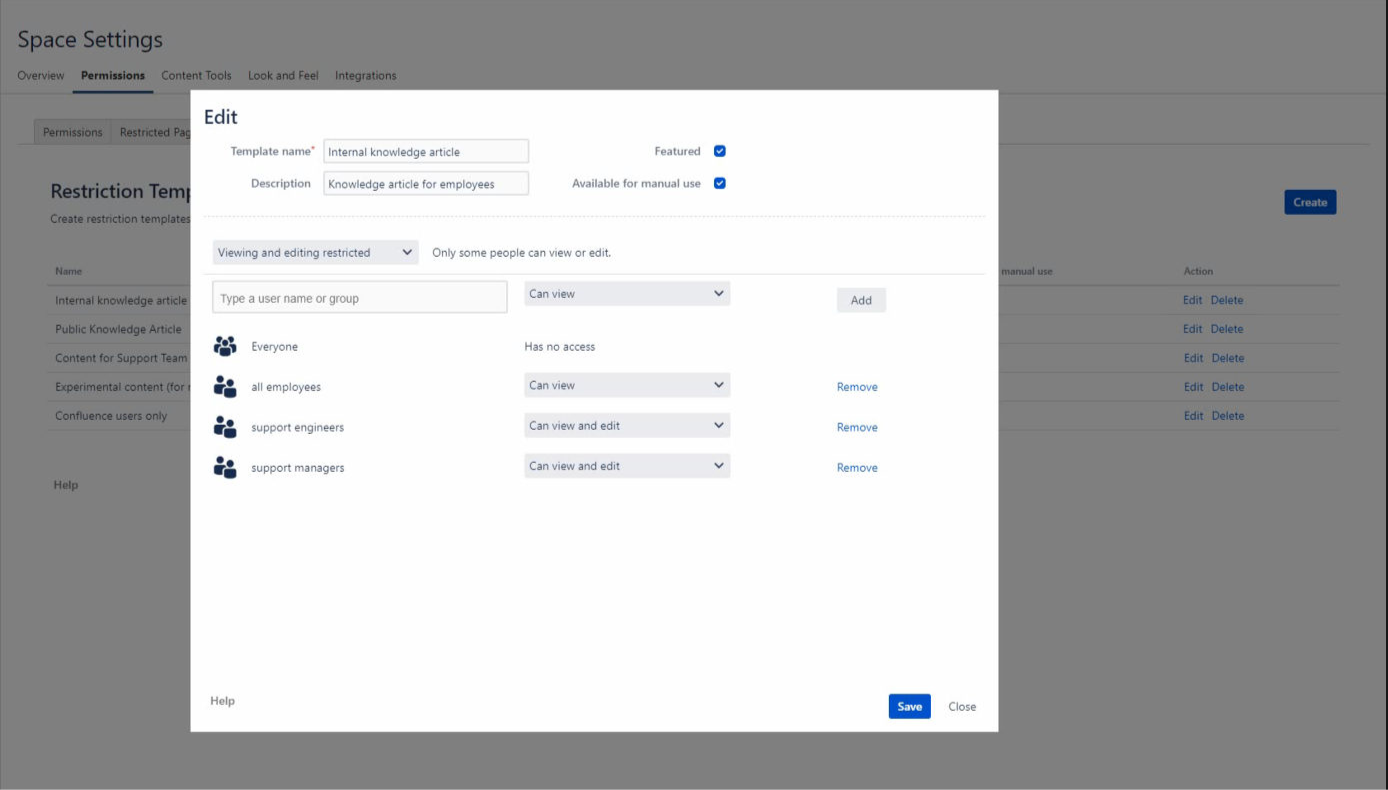Open the Integrations tab
1388x790 pixels.
pyautogui.click(x=365, y=75)
